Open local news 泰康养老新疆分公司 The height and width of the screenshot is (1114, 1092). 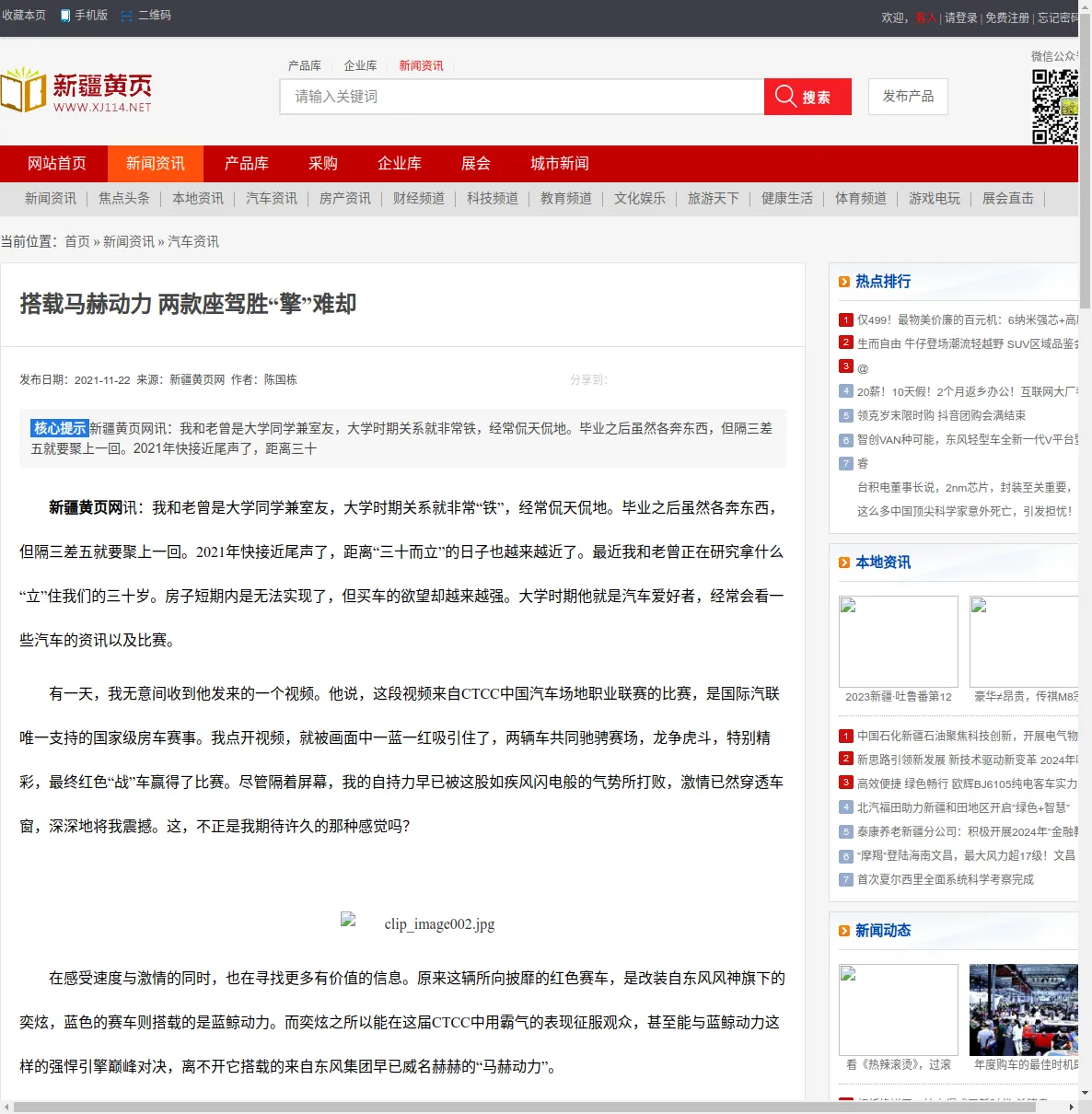[x=968, y=831]
